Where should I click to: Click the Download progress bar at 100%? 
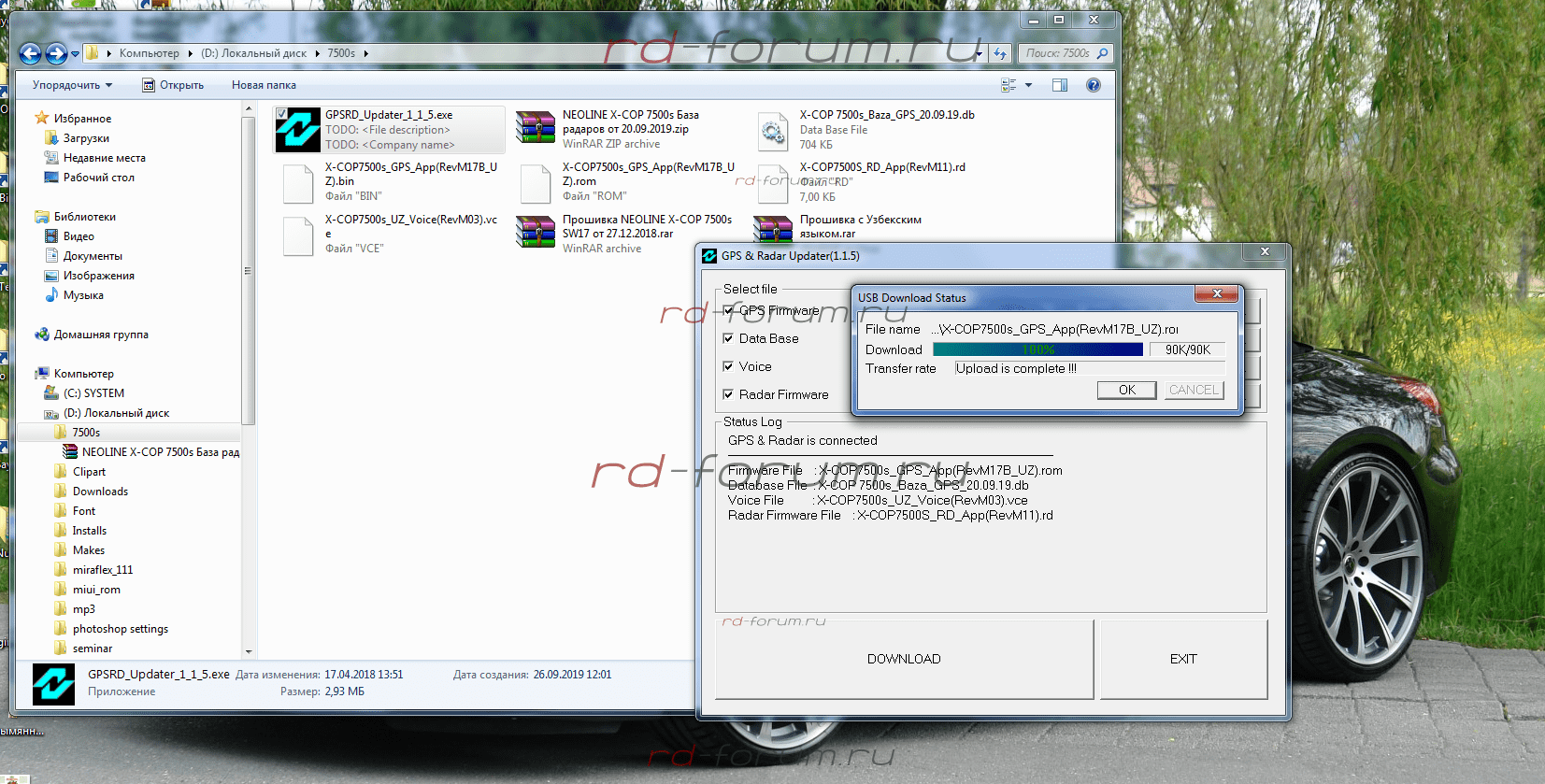pyautogui.click(x=1037, y=349)
